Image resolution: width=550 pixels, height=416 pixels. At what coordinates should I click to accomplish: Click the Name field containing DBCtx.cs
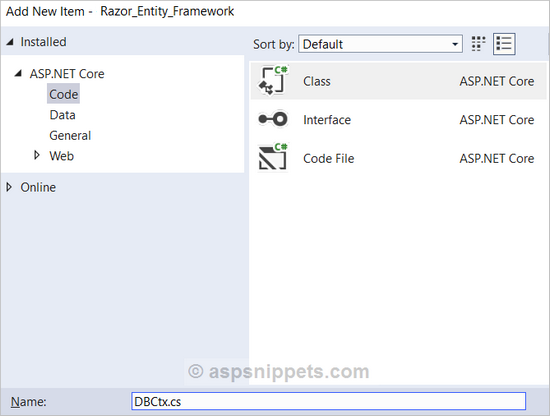point(329,401)
